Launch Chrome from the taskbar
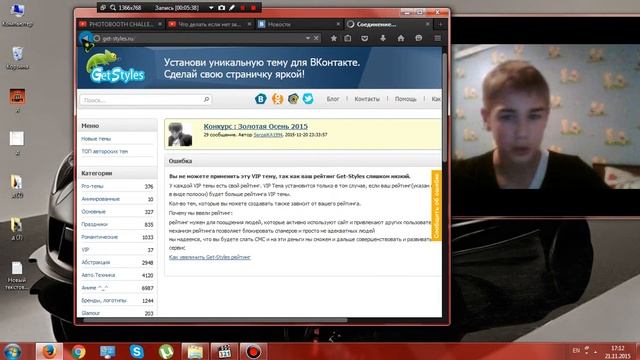 78,351
